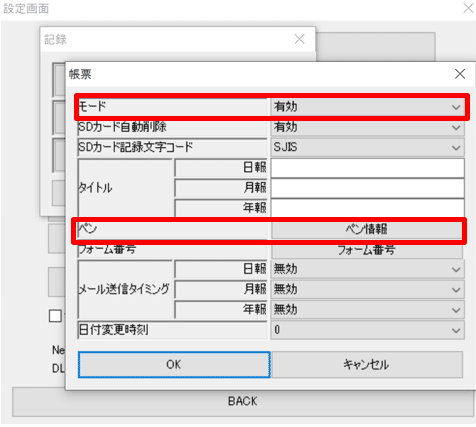Open the ペン情報 button
476x427 pixels.
367,230
